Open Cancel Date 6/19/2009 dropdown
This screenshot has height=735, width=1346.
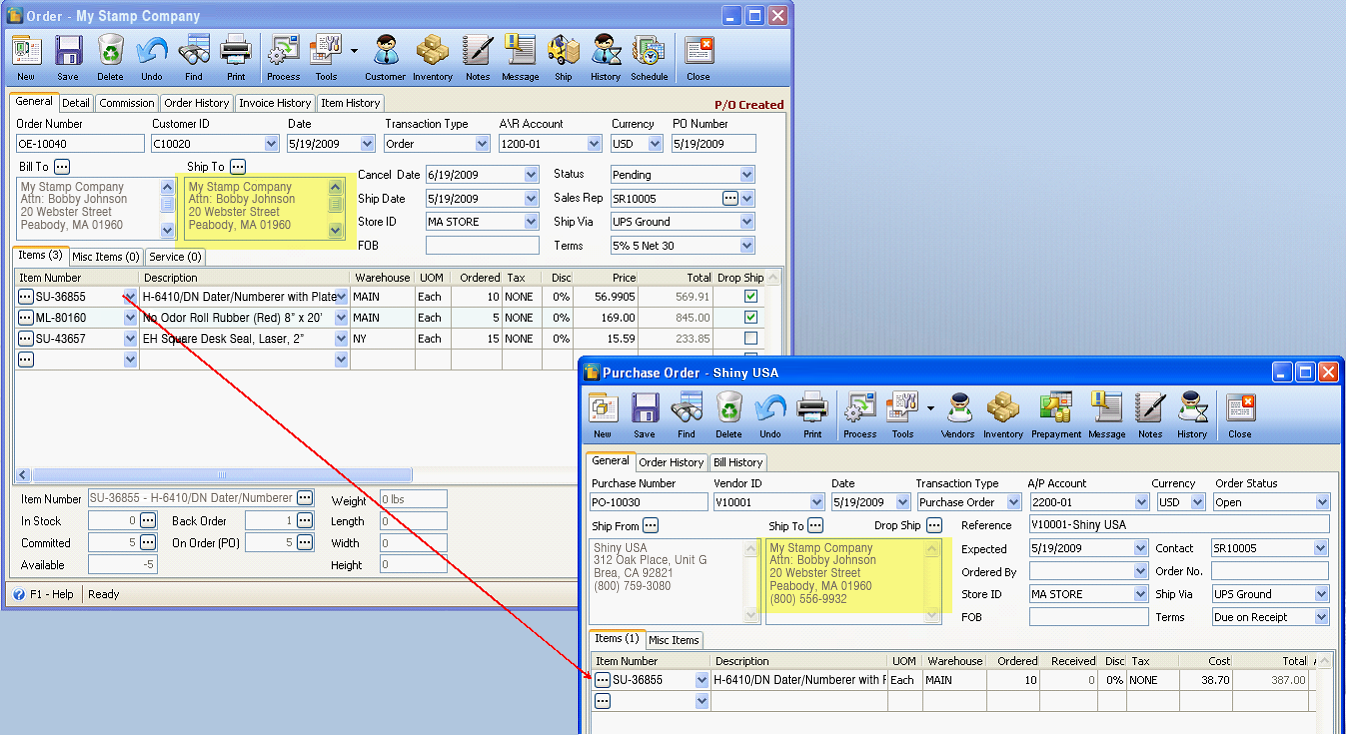coord(531,175)
